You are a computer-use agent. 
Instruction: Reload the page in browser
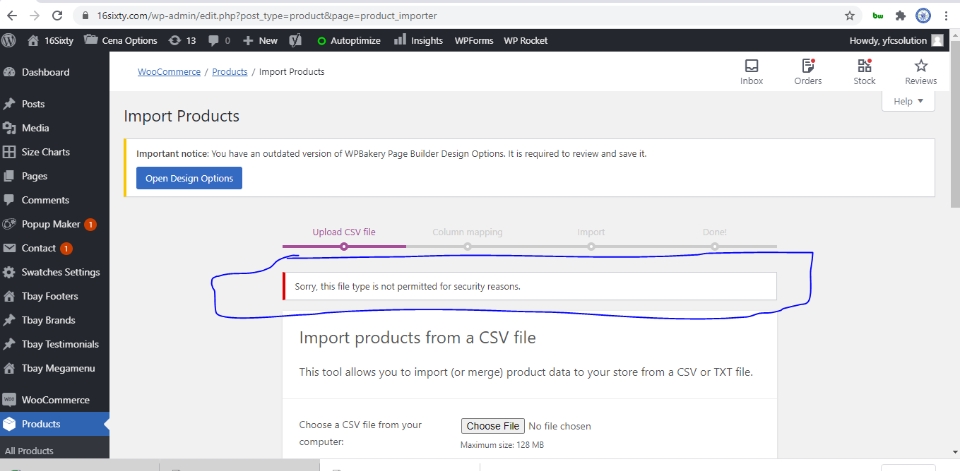pyautogui.click(x=57, y=16)
